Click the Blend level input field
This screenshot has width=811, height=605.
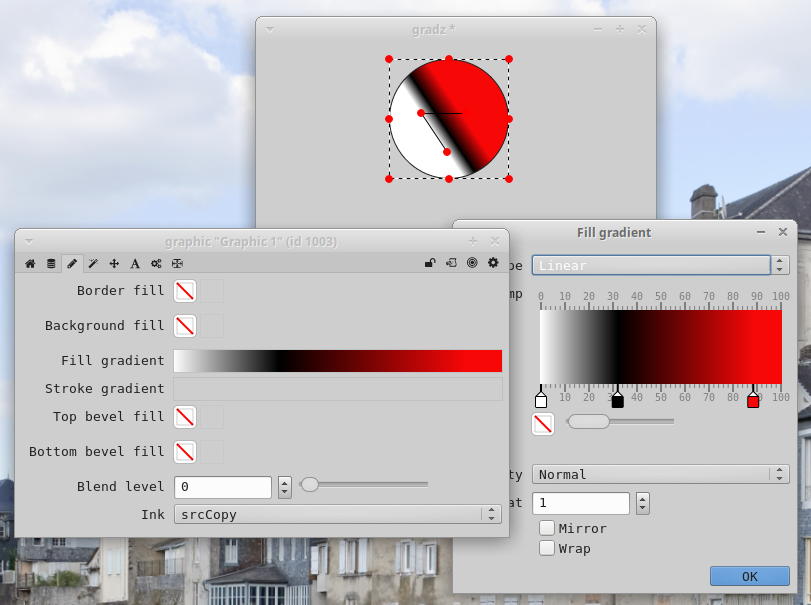223,487
